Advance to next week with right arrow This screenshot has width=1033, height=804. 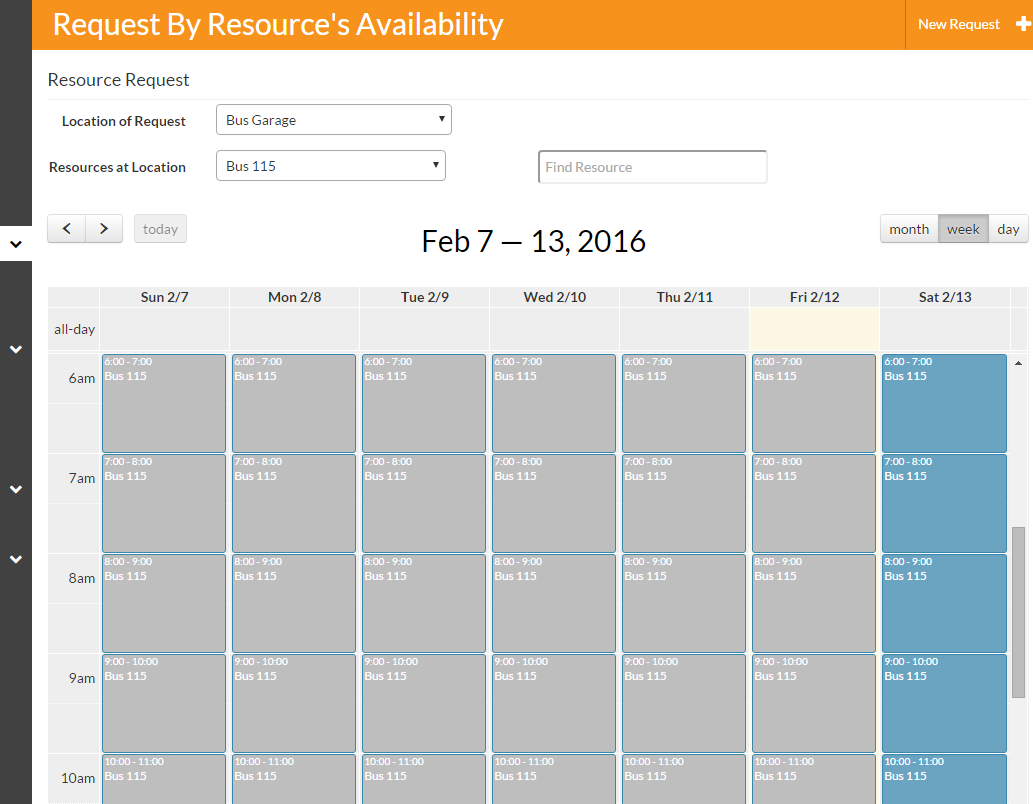[x=104, y=229]
